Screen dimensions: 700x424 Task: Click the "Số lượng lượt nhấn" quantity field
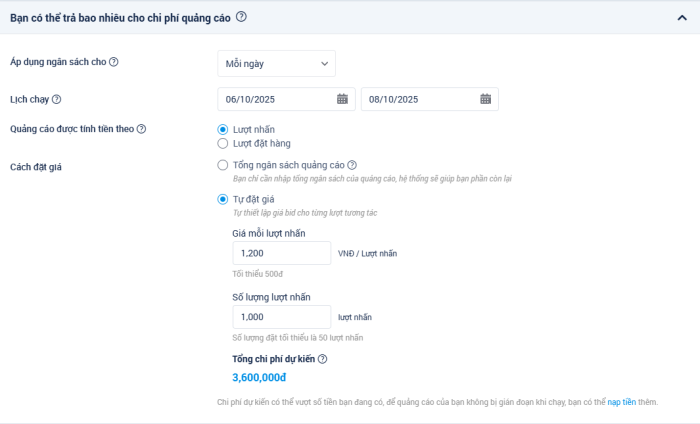(x=281, y=317)
